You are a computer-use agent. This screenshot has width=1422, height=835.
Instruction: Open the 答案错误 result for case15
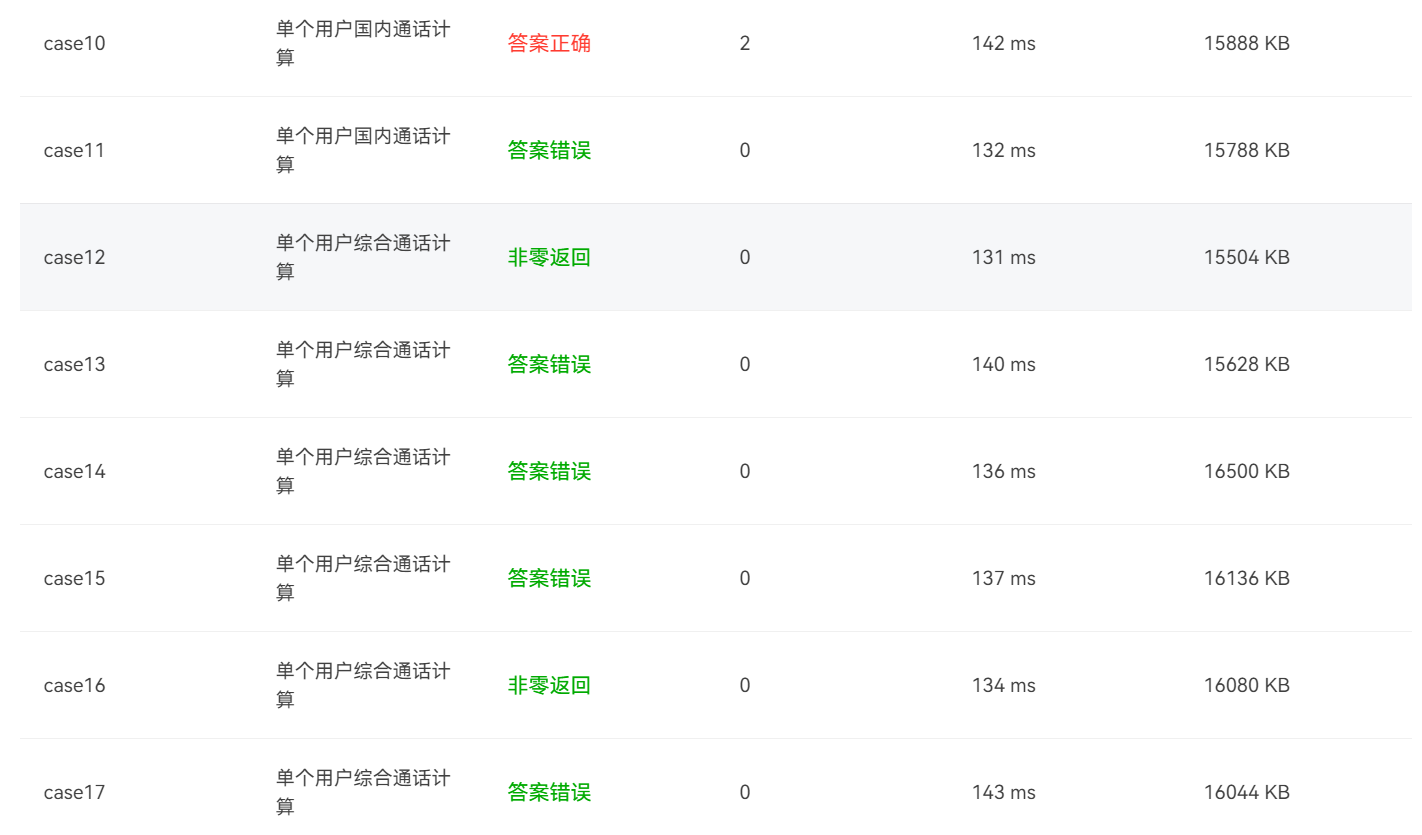[549, 579]
